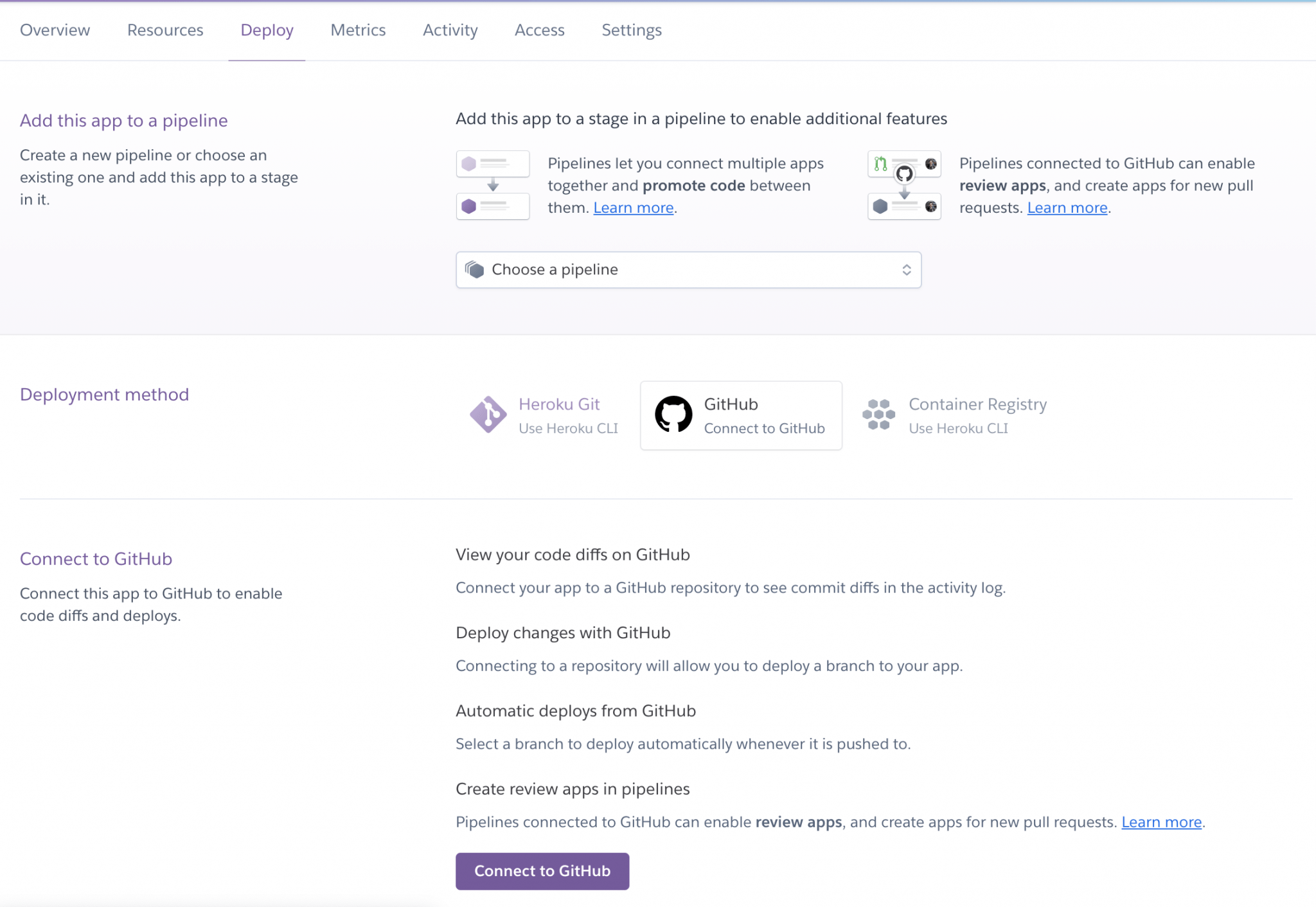The height and width of the screenshot is (907, 1316).
Task: Click the avatar icon in the review apps graphic
Action: click(931, 163)
